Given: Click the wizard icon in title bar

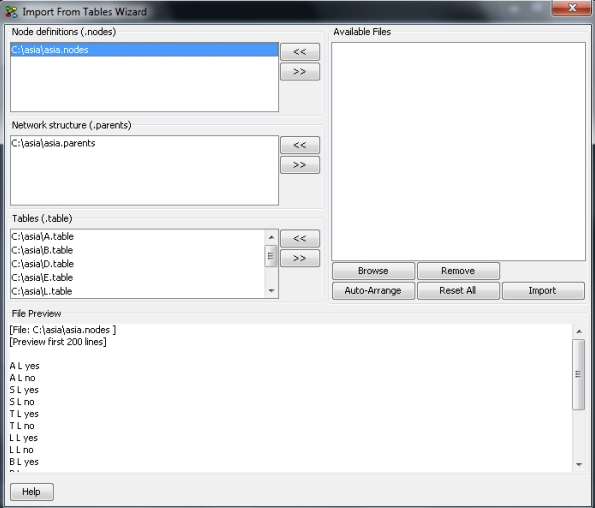Looking at the screenshot, I should click(x=11, y=12).
